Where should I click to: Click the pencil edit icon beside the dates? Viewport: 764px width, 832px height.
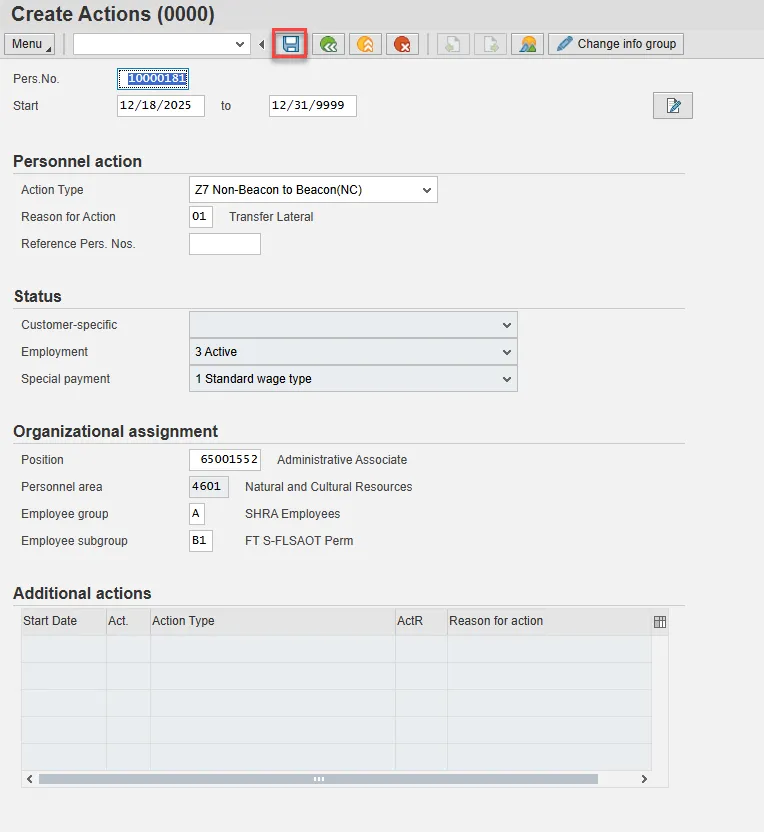(673, 106)
